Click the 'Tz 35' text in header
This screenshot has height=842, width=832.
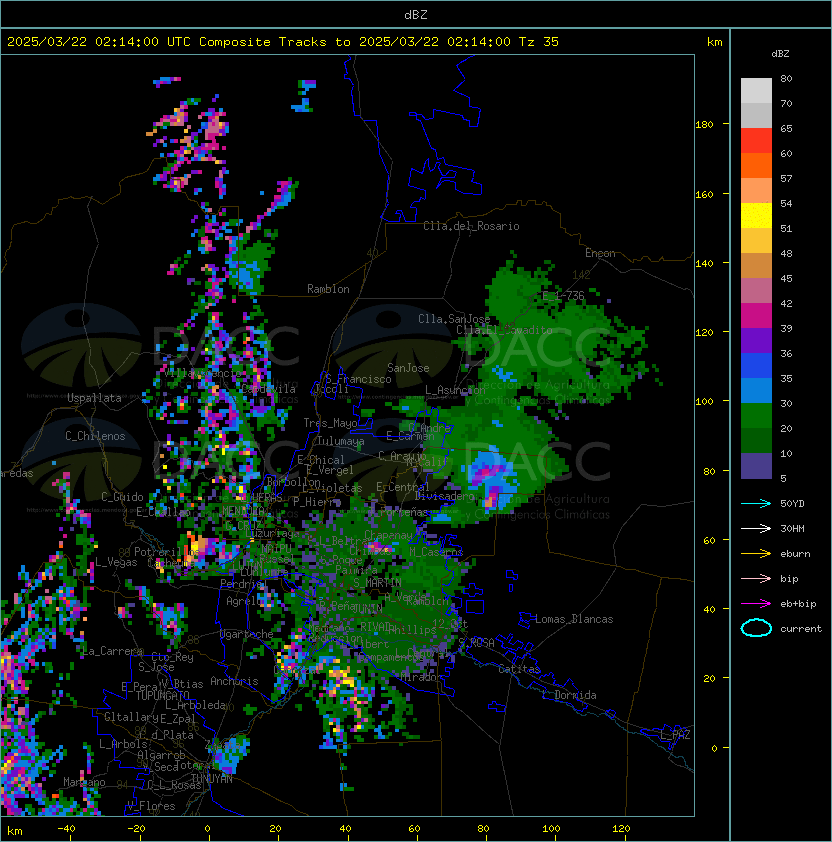point(538,42)
